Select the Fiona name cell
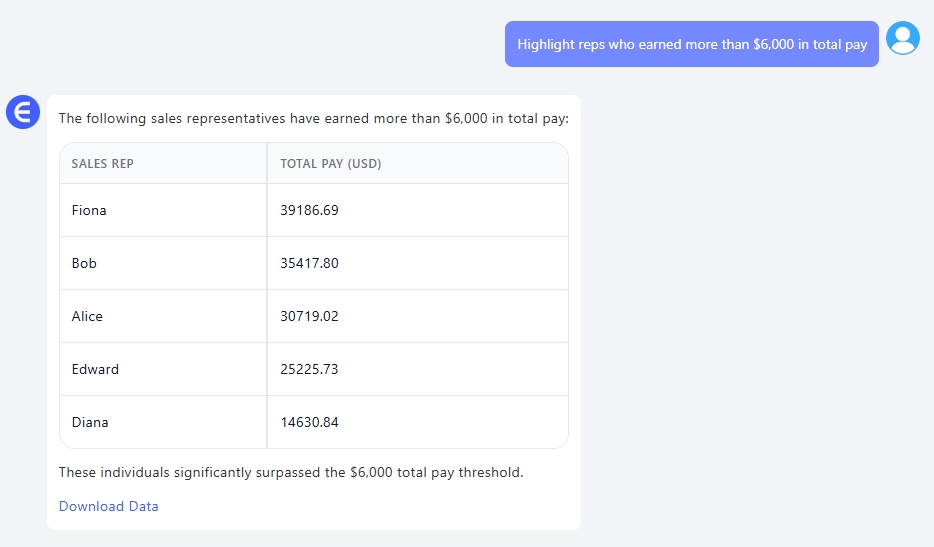The width and height of the screenshot is (934, 547). click(x=89, y=210)
